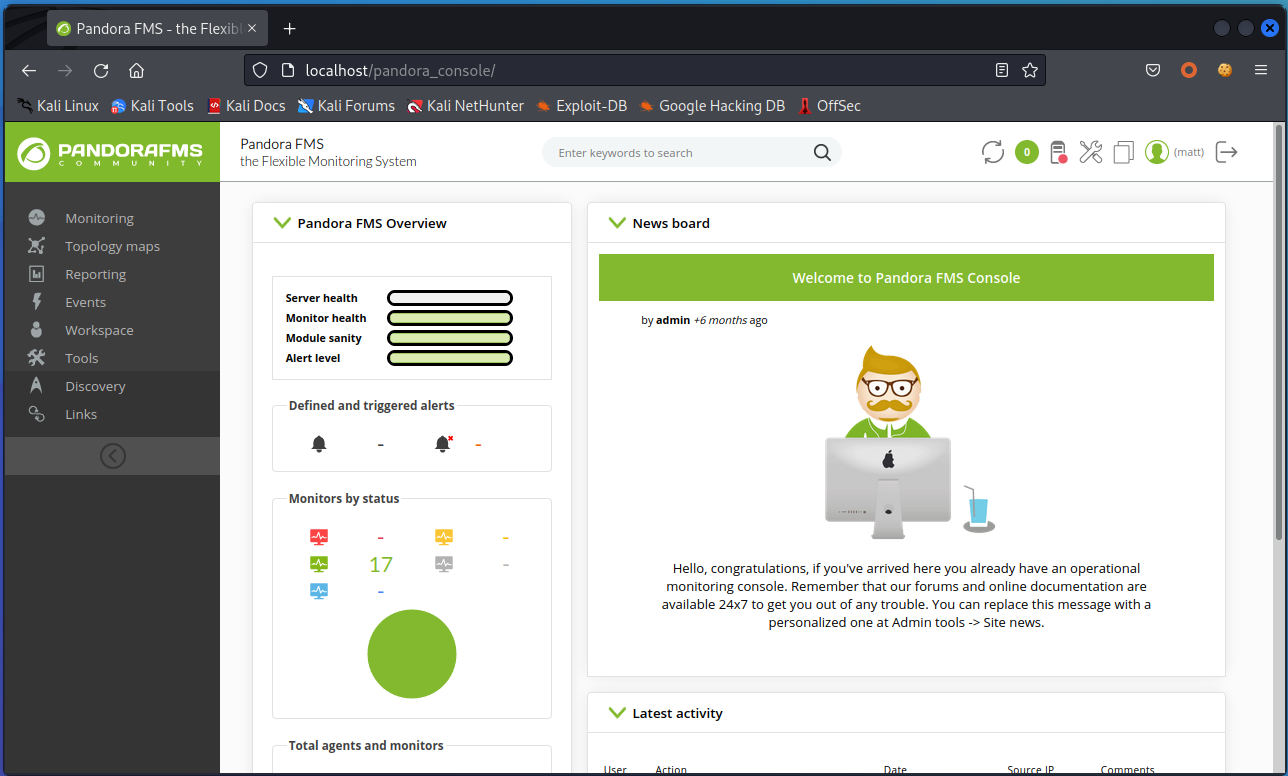Open the system tools wrench icon in header
Viewport: 1288px width, 776px height.
point(1091,152)
